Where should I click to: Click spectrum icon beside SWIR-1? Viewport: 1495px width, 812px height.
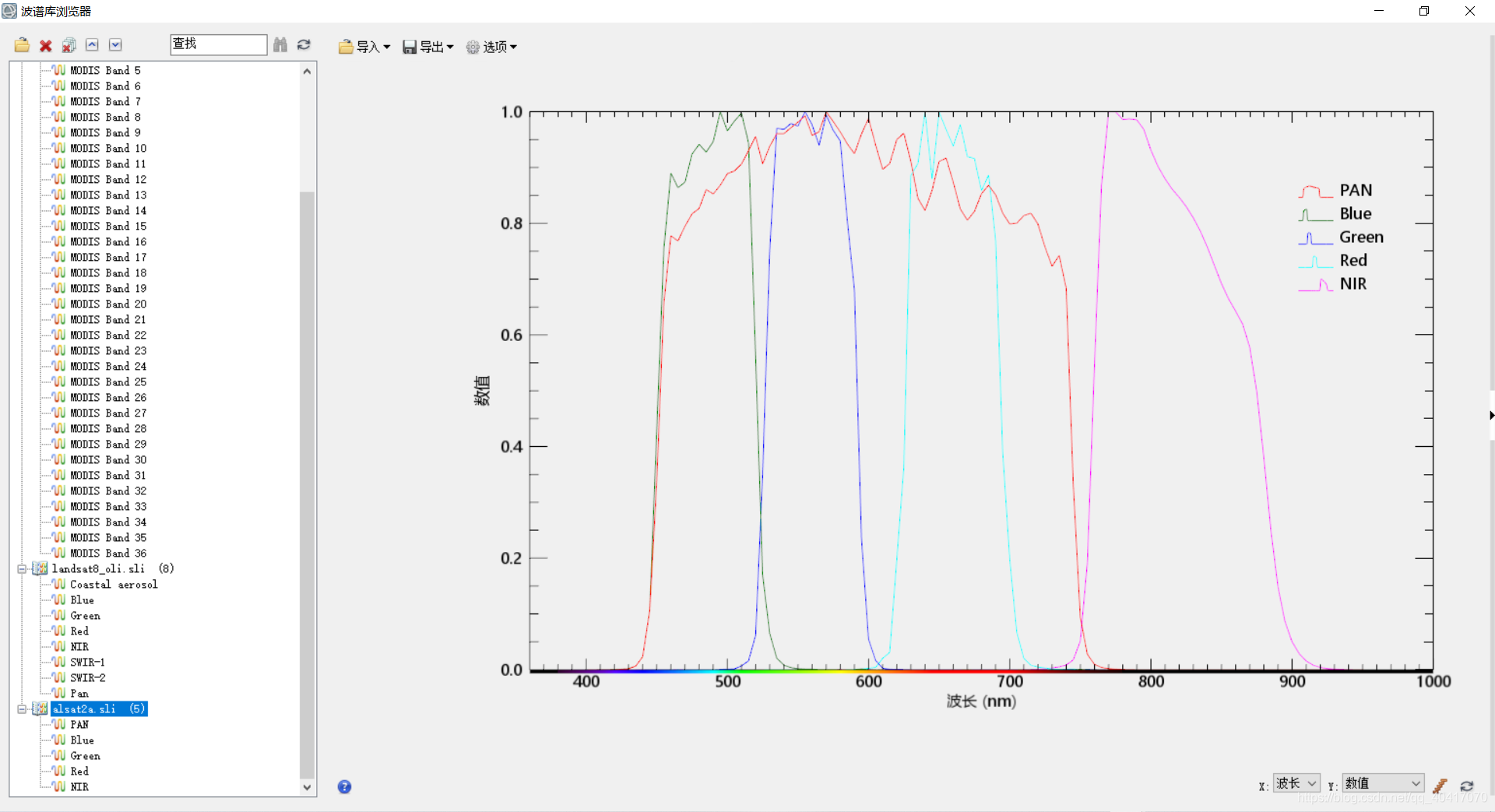(x=59, y=662)
